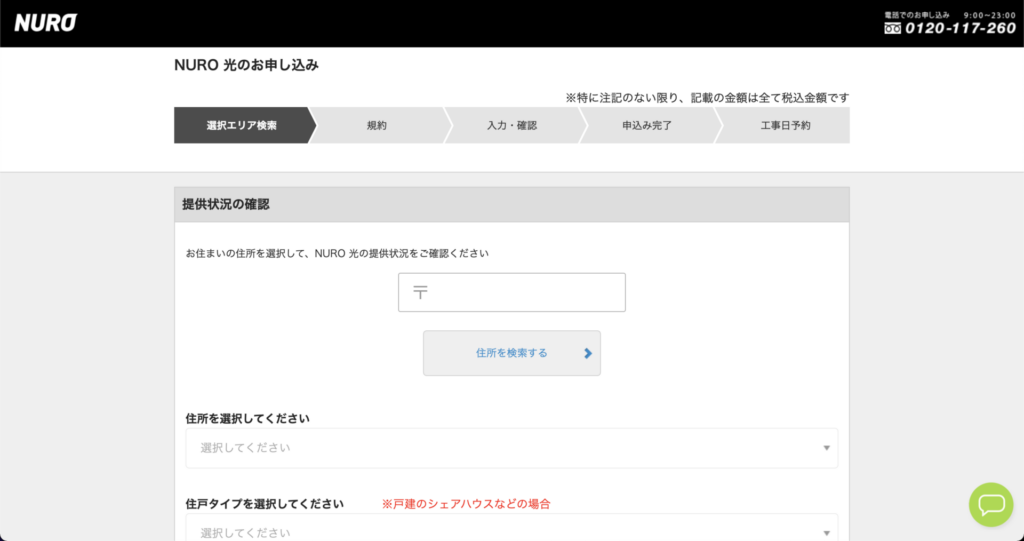Click the 〒 postal mark symbol

pos(421,292)
